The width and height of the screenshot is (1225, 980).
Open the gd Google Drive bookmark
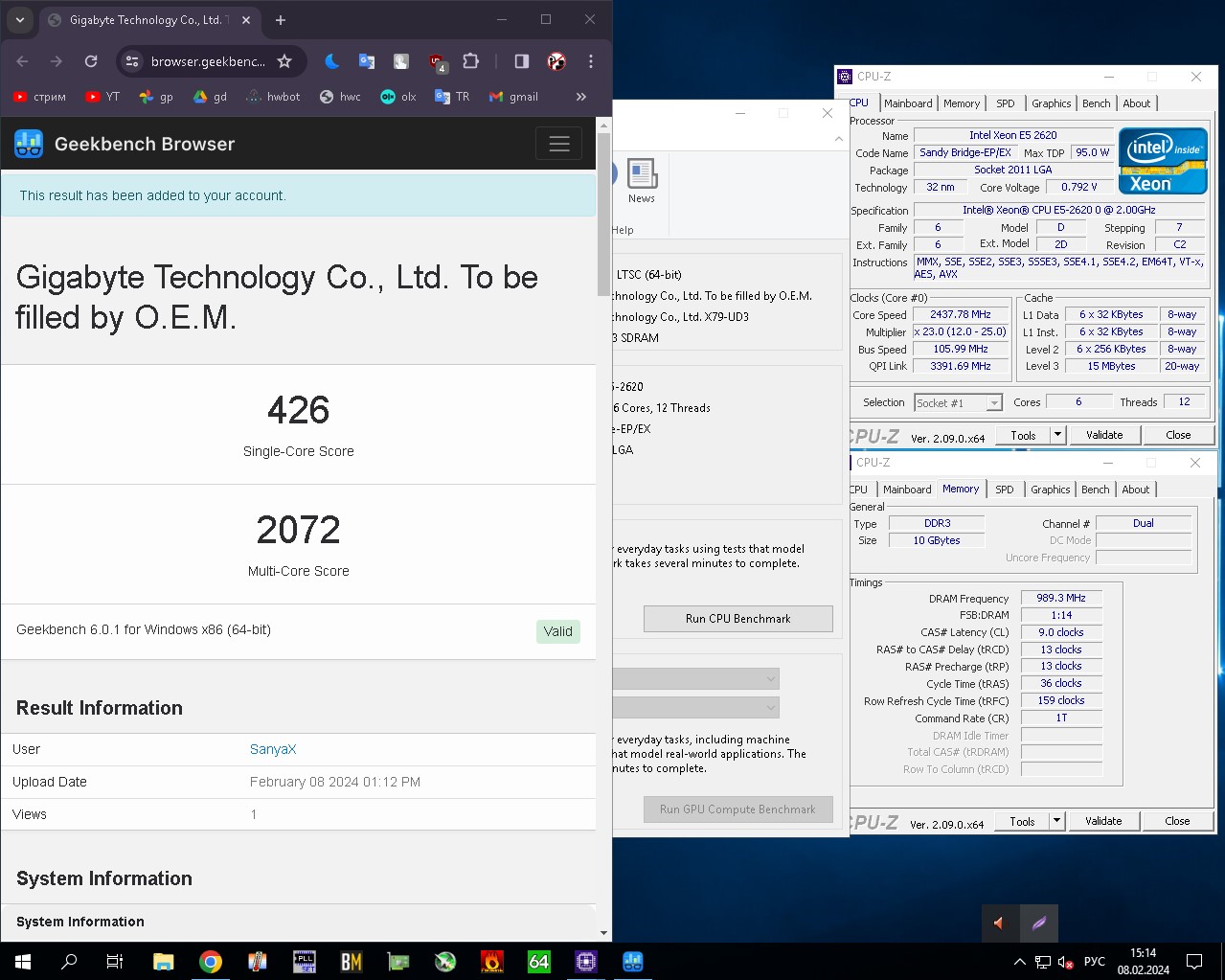[210, 97]
